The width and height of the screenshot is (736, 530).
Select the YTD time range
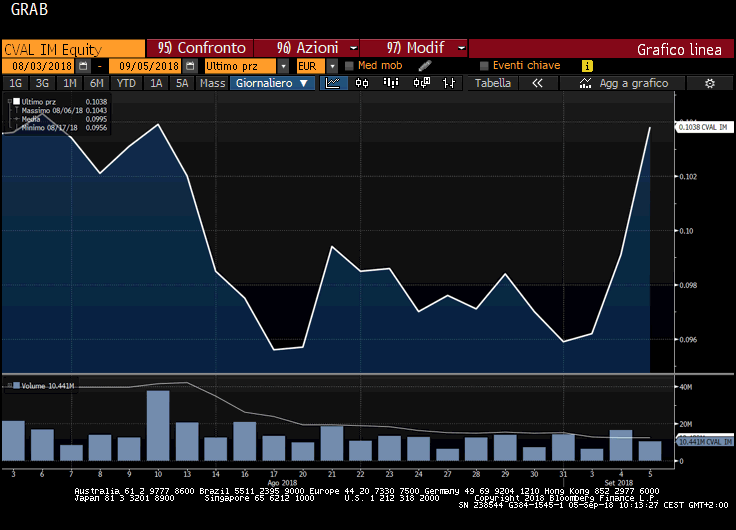pos(126,83)
